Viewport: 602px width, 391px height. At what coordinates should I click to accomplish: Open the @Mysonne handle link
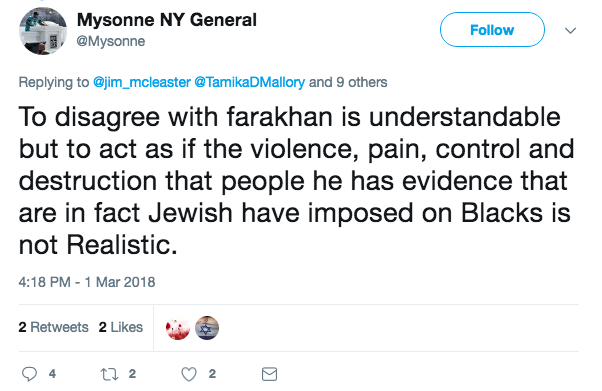(x=111, y=41)
